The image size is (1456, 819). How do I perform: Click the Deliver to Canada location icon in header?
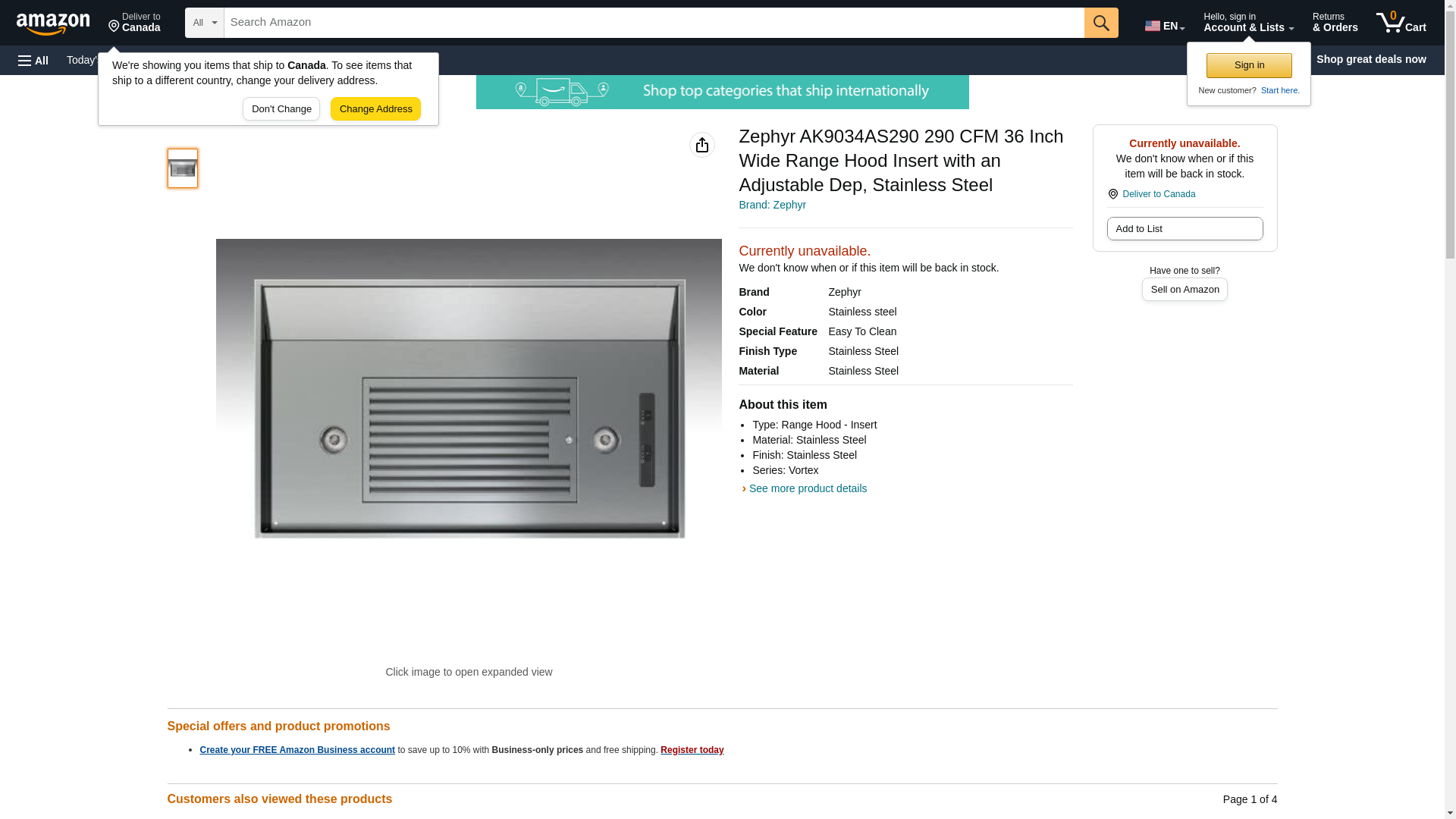(134, 23)
